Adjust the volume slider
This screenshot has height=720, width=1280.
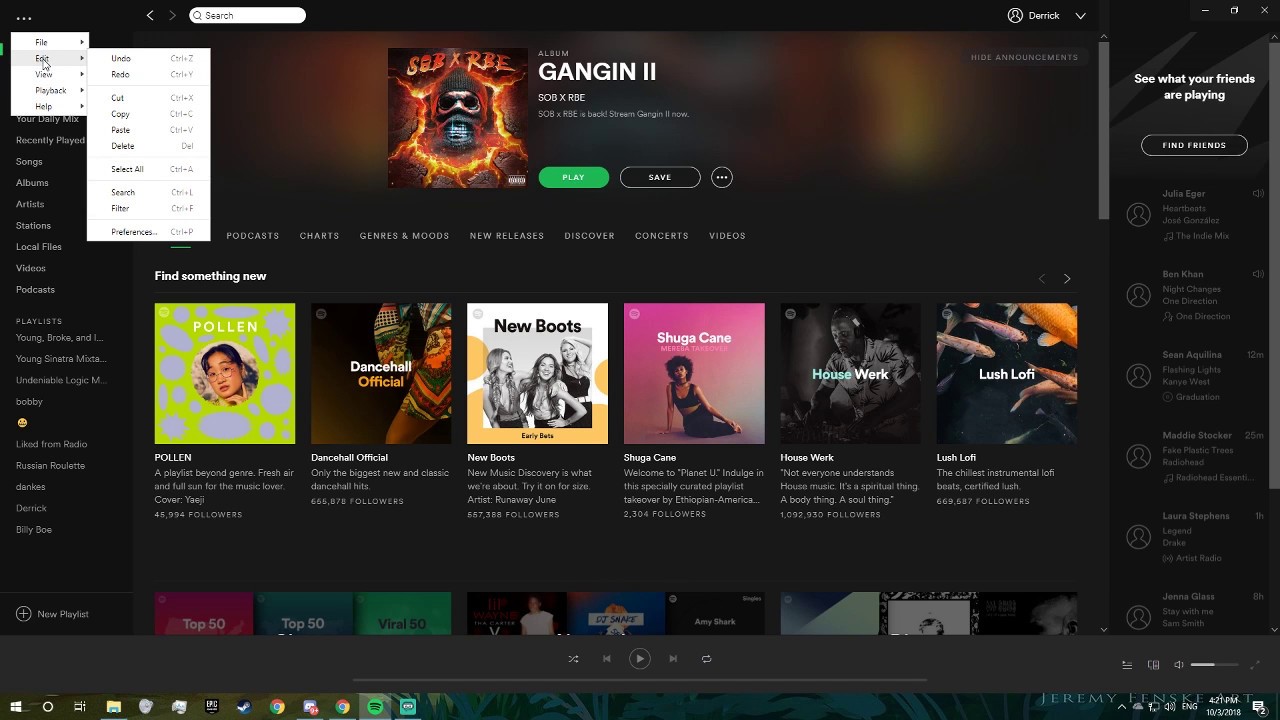pos(1214,665)
